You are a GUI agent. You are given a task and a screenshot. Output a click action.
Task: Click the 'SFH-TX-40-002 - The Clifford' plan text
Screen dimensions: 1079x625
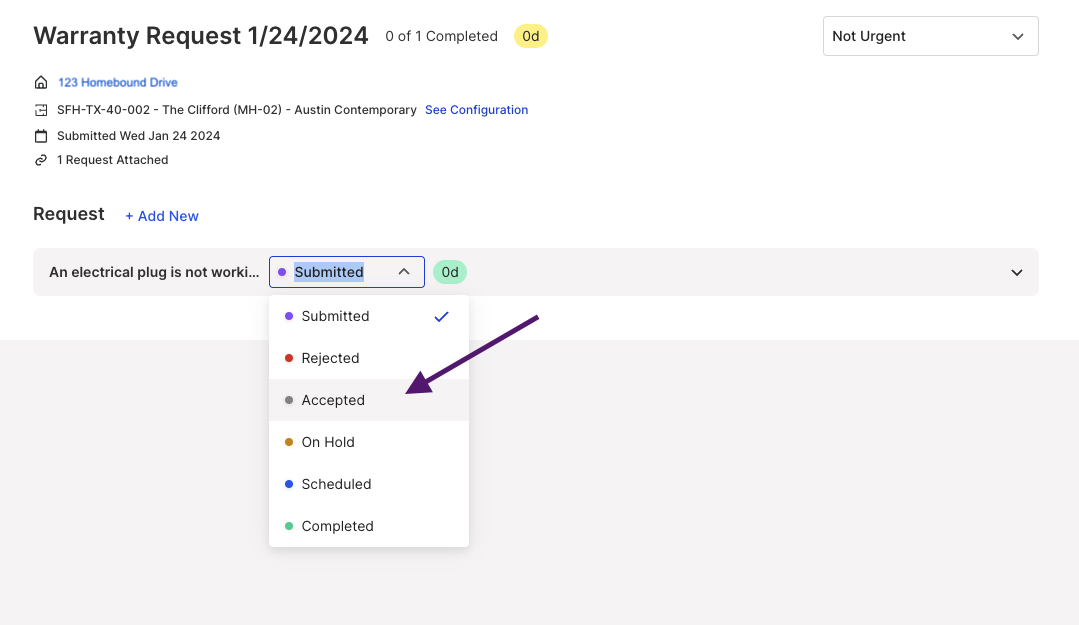[x=237, y=110]
